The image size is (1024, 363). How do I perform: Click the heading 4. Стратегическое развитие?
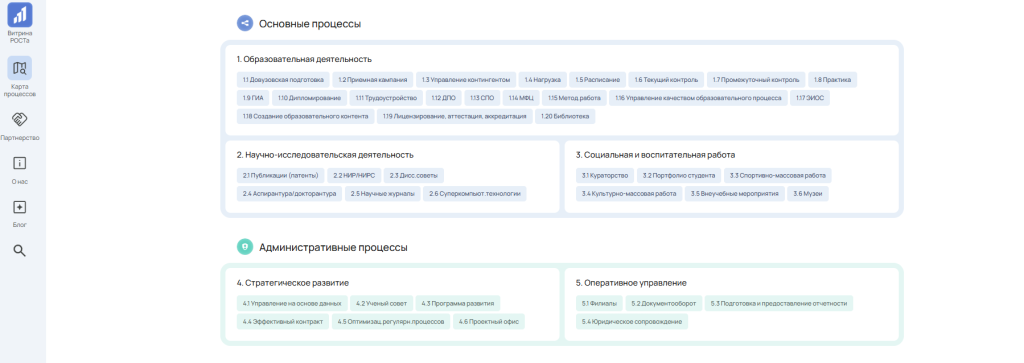tap(293, 283)
